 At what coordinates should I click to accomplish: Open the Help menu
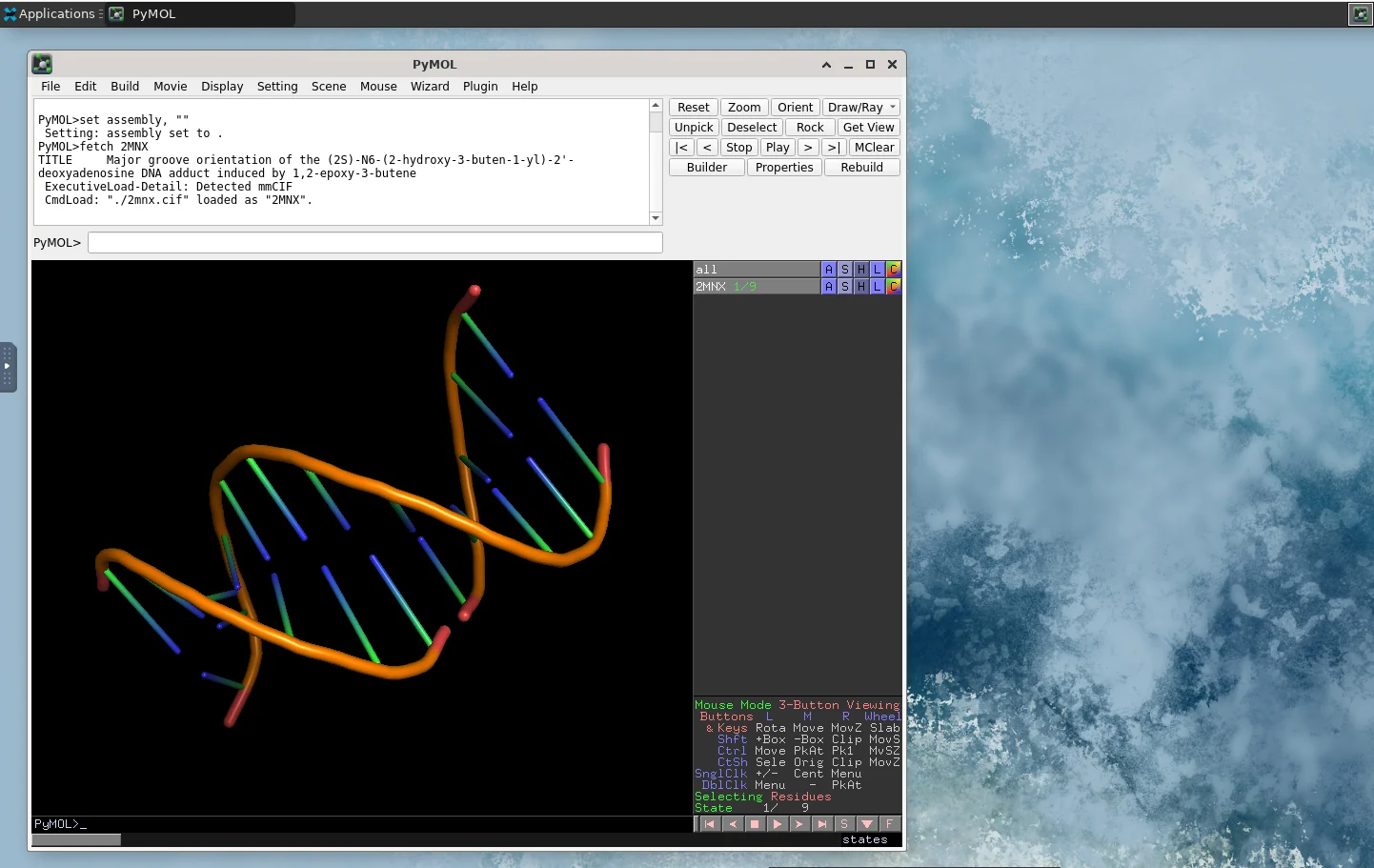tap(524, 86)
